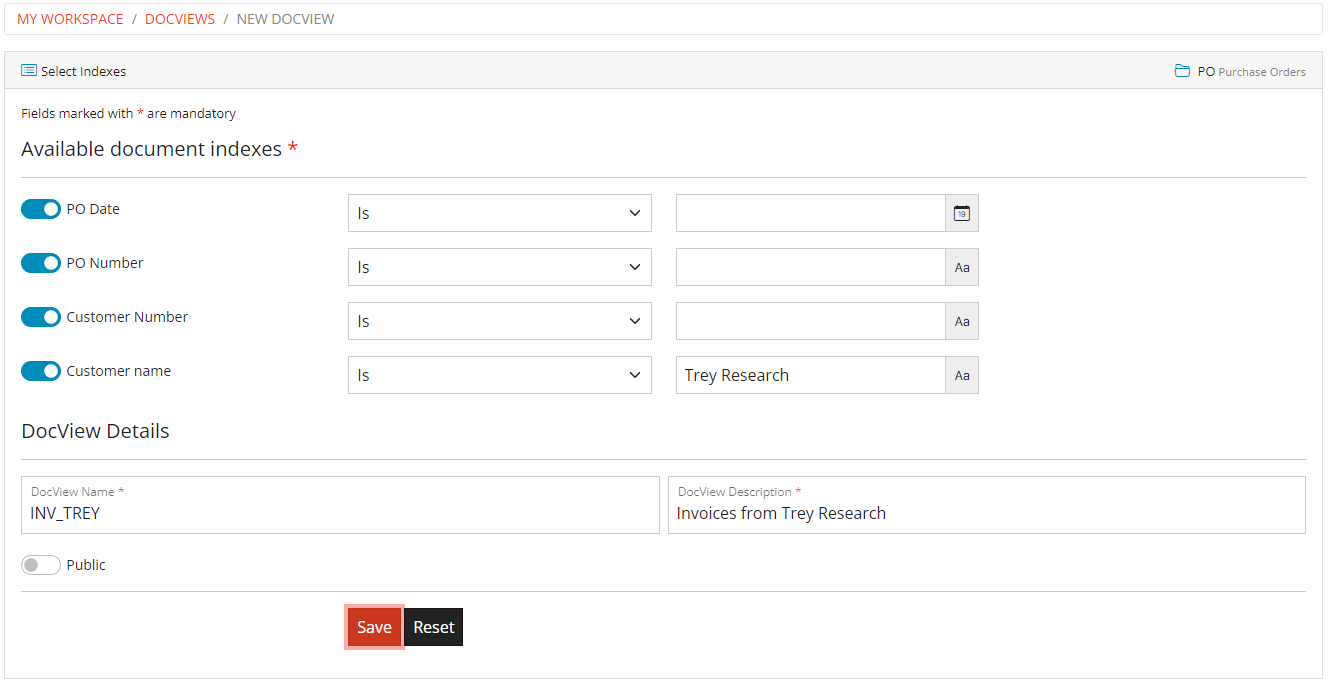Click the Aa icon beside Customer Number
Viewport: 1328px width, 698px height.
961,321
